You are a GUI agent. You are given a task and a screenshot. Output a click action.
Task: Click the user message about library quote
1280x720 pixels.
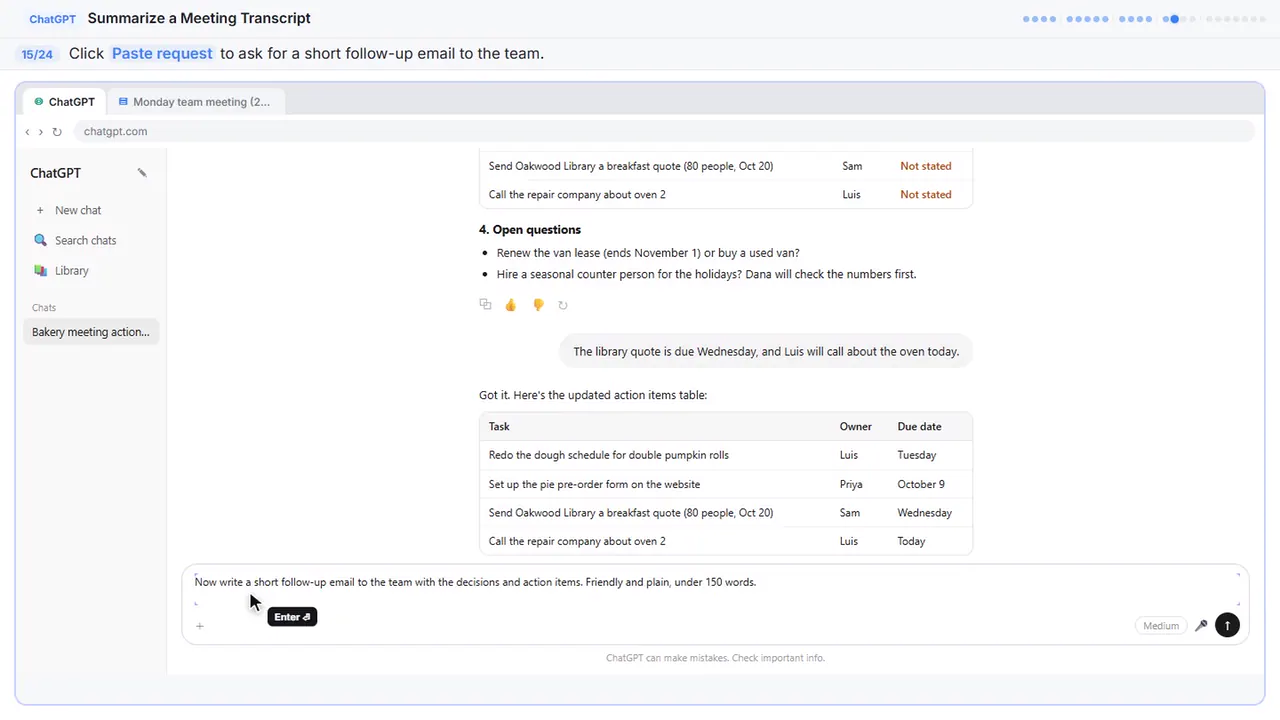tap(766, 352)
